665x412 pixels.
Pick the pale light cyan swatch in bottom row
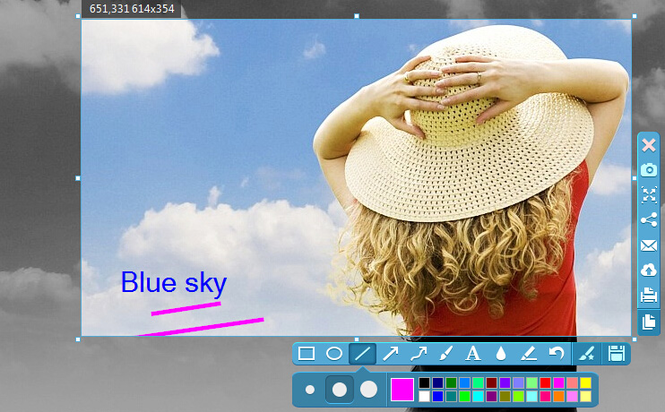532,396
